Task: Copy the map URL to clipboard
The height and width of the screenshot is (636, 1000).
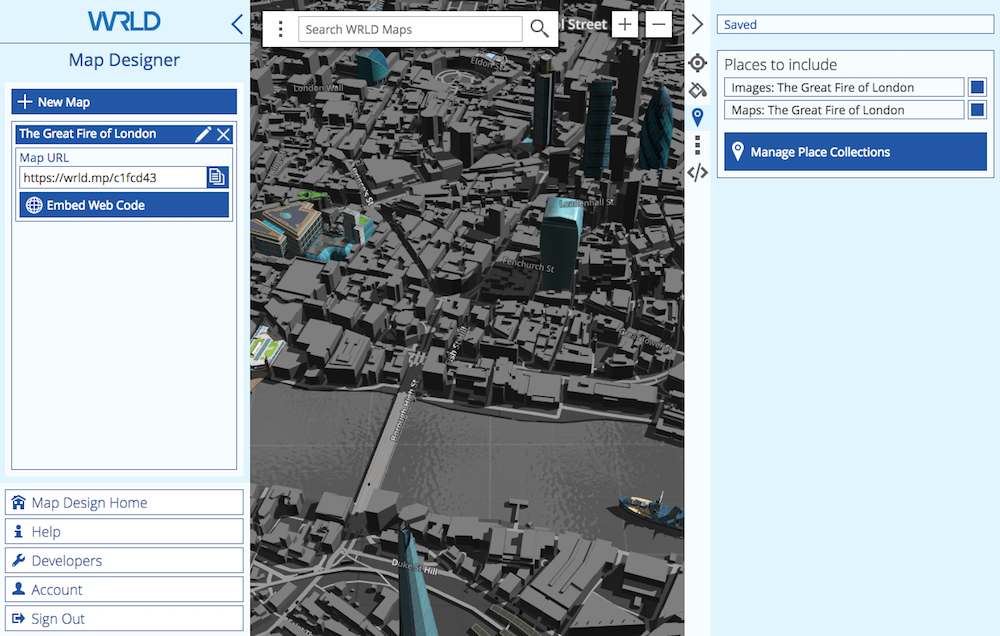Action: pyautogui.click(x=217, y=178)
